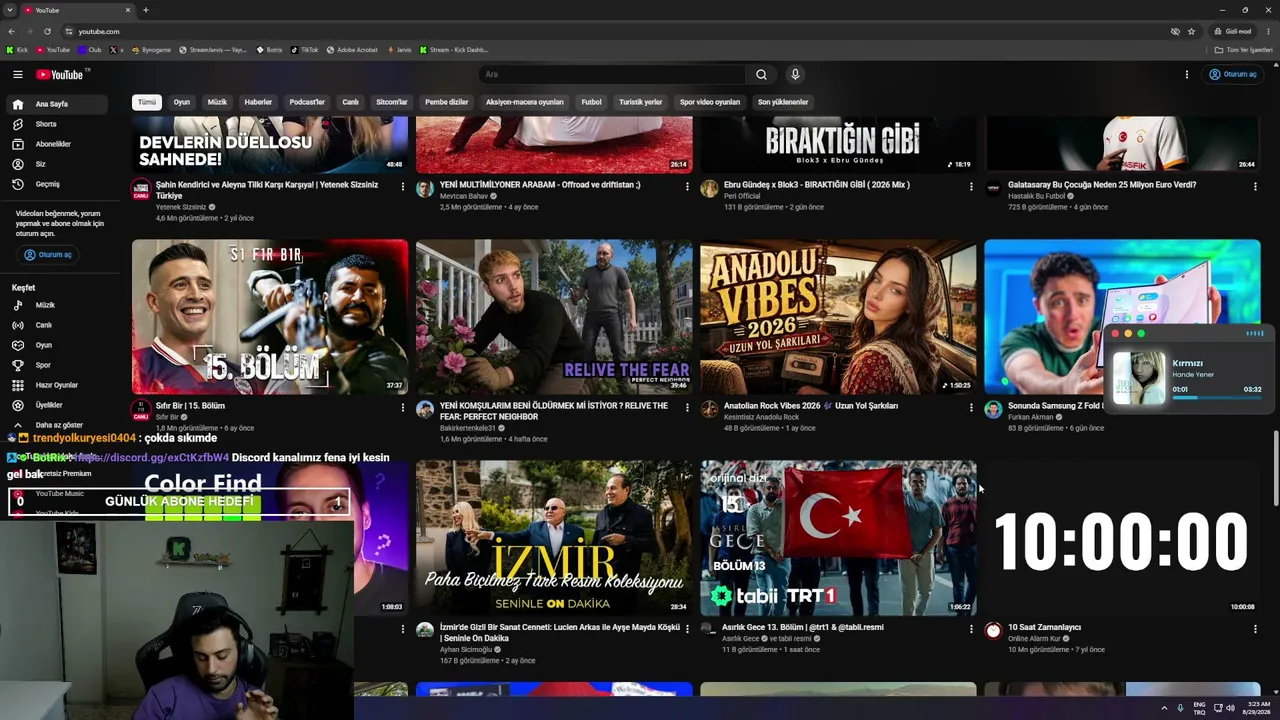
Task: Open the Yetenek Sizsiniz Türkiye channel
Action: click(181, 207)
